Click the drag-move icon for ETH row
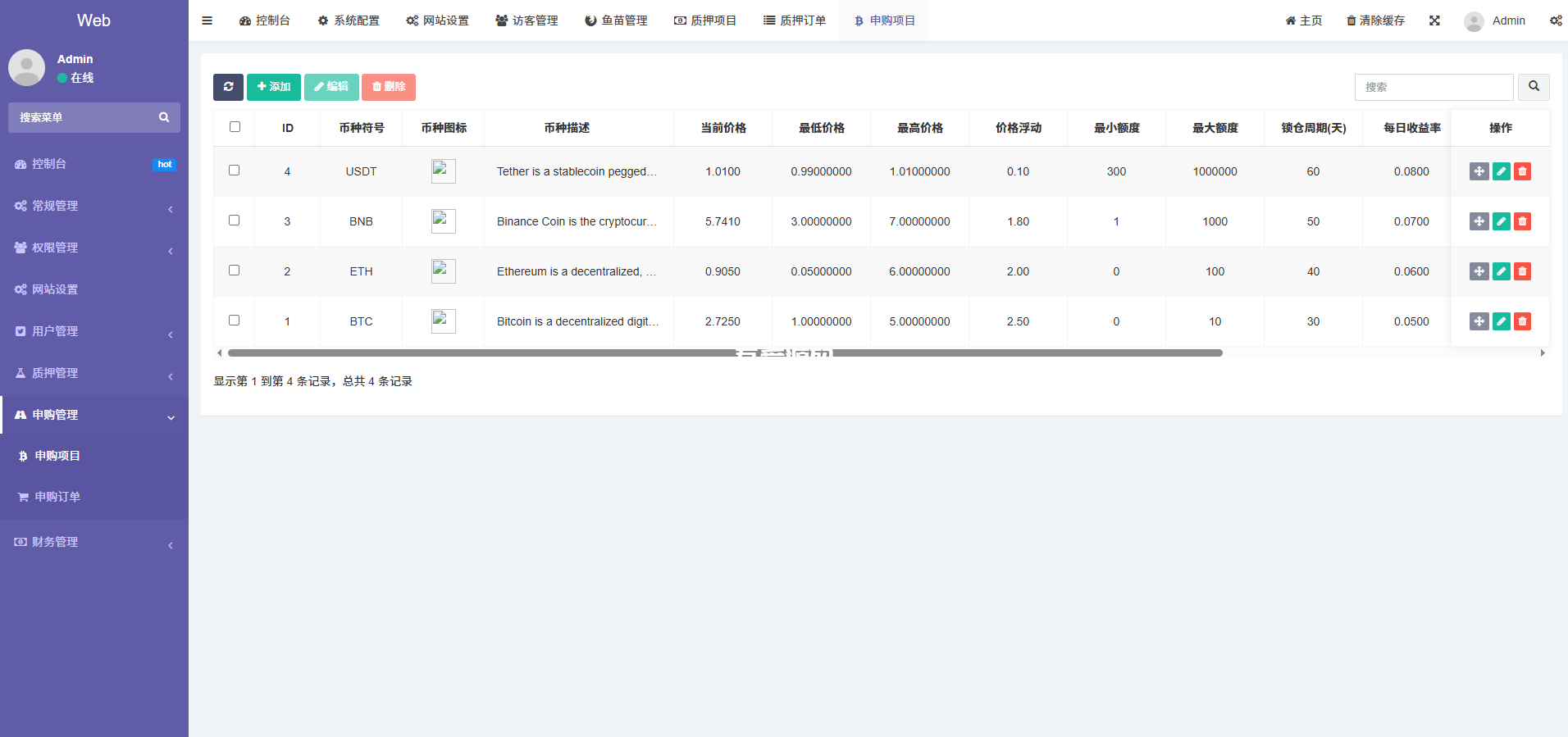1568x737 pixels. point(1479,271)
